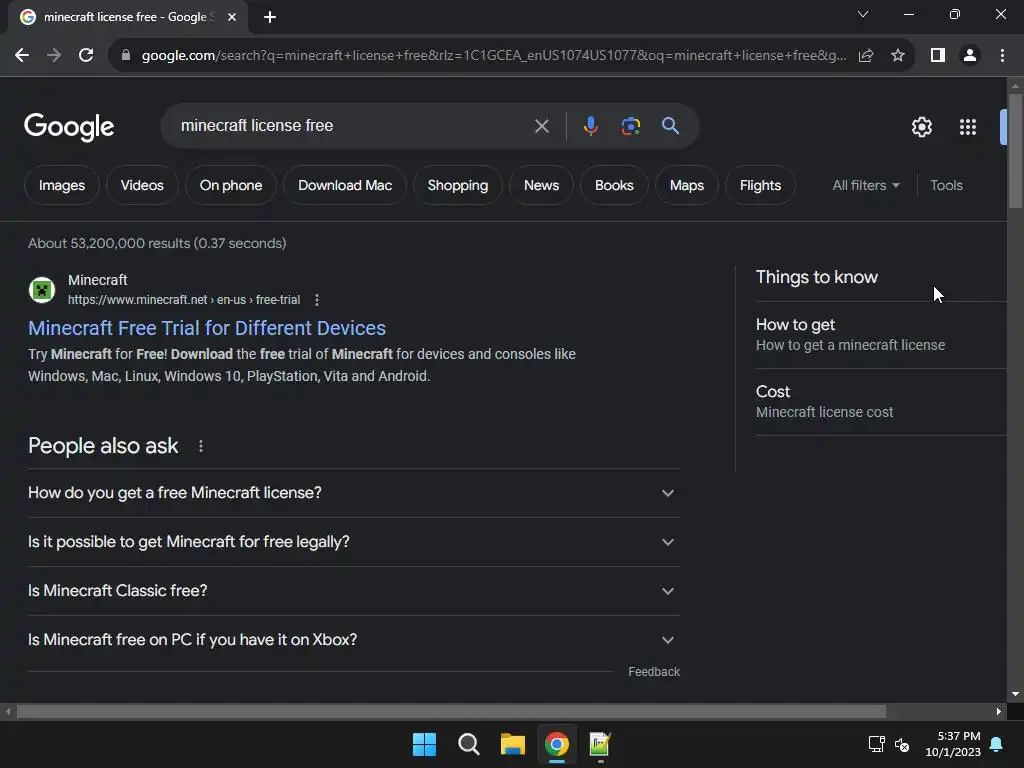Open "How to get" things to know item
This screenshot has height=768, width=1024.
point(881,334)
